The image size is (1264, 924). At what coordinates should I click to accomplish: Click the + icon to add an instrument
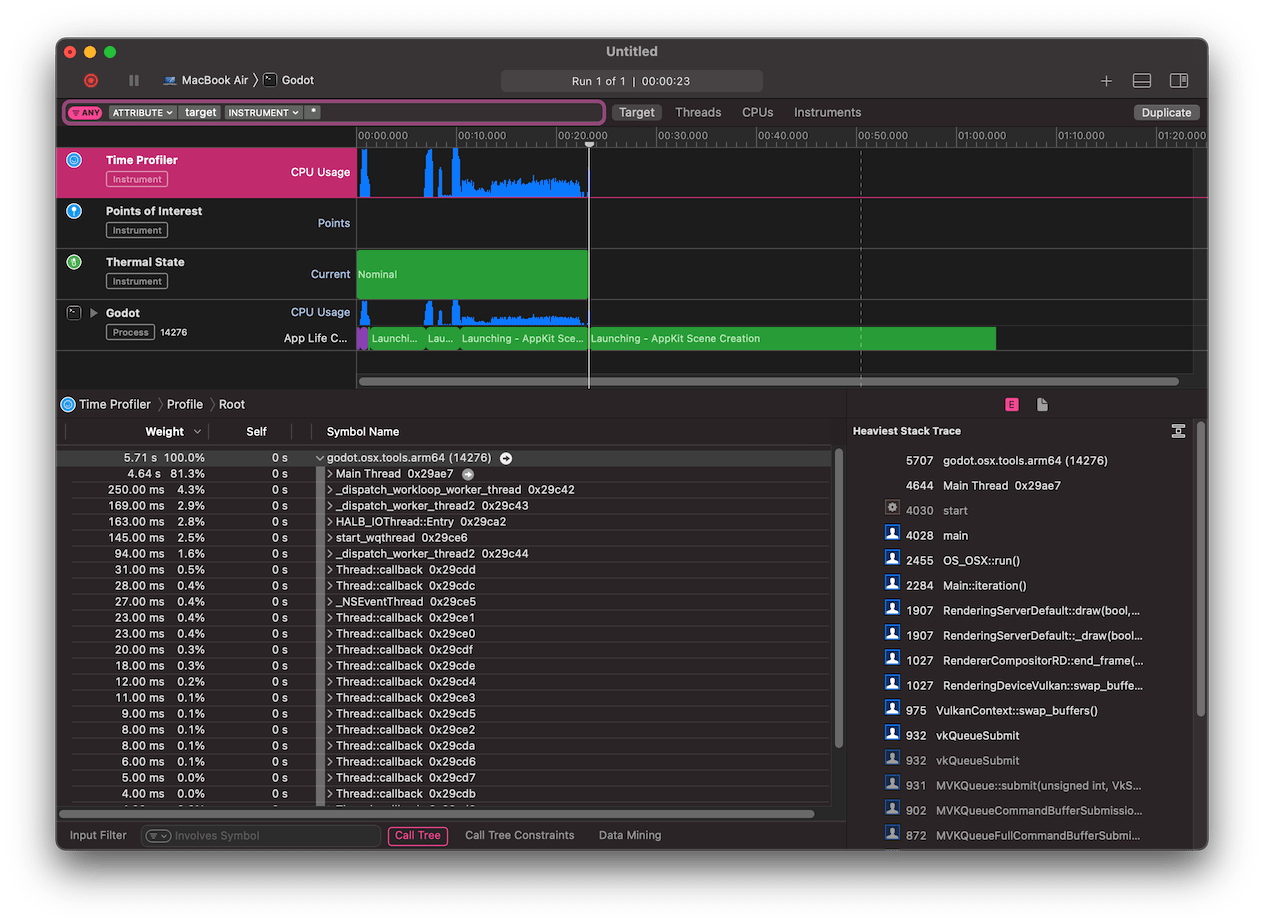point(1105,81)
